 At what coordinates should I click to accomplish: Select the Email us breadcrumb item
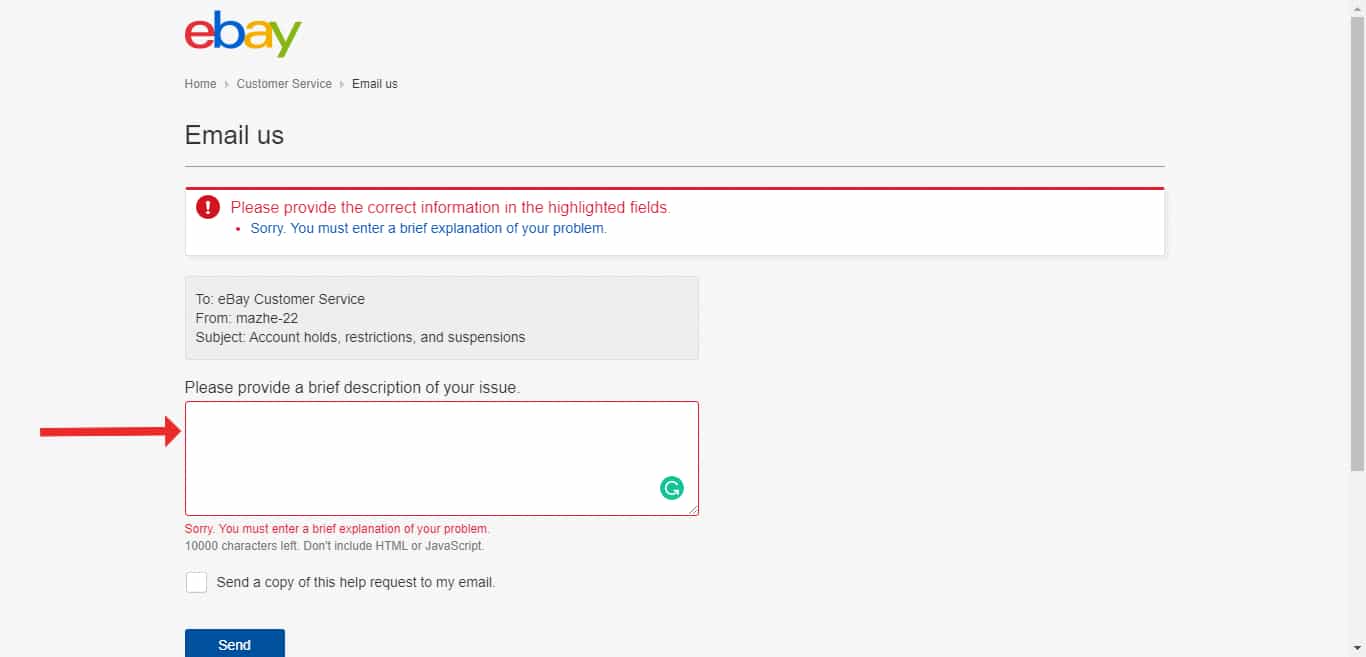pyautogui.click(x=375, y=84)
